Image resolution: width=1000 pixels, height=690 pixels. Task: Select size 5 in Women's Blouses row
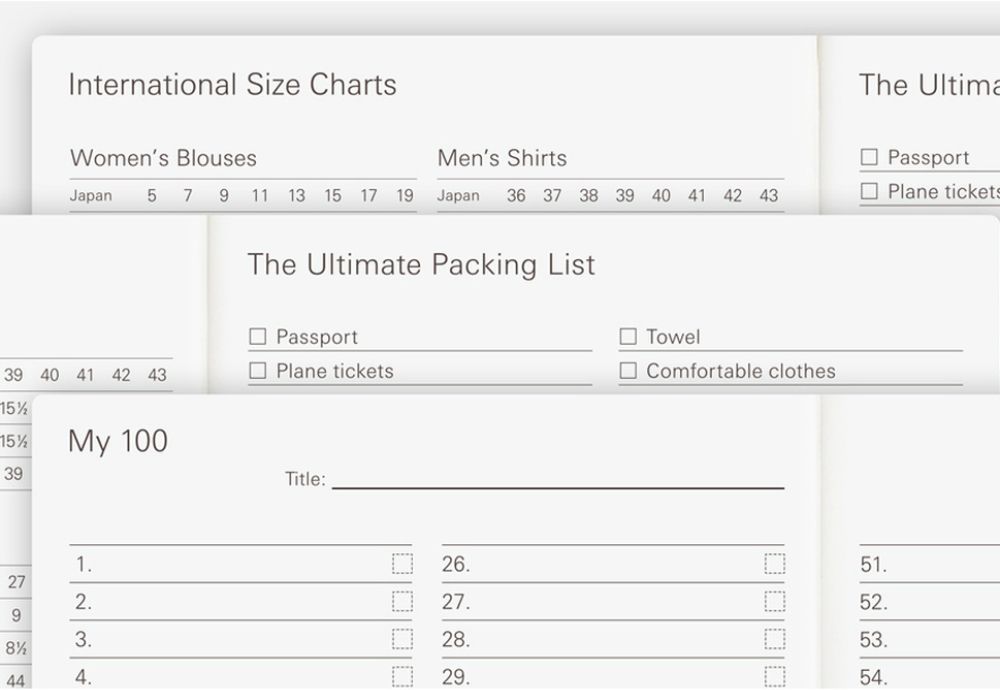(152, 195)
